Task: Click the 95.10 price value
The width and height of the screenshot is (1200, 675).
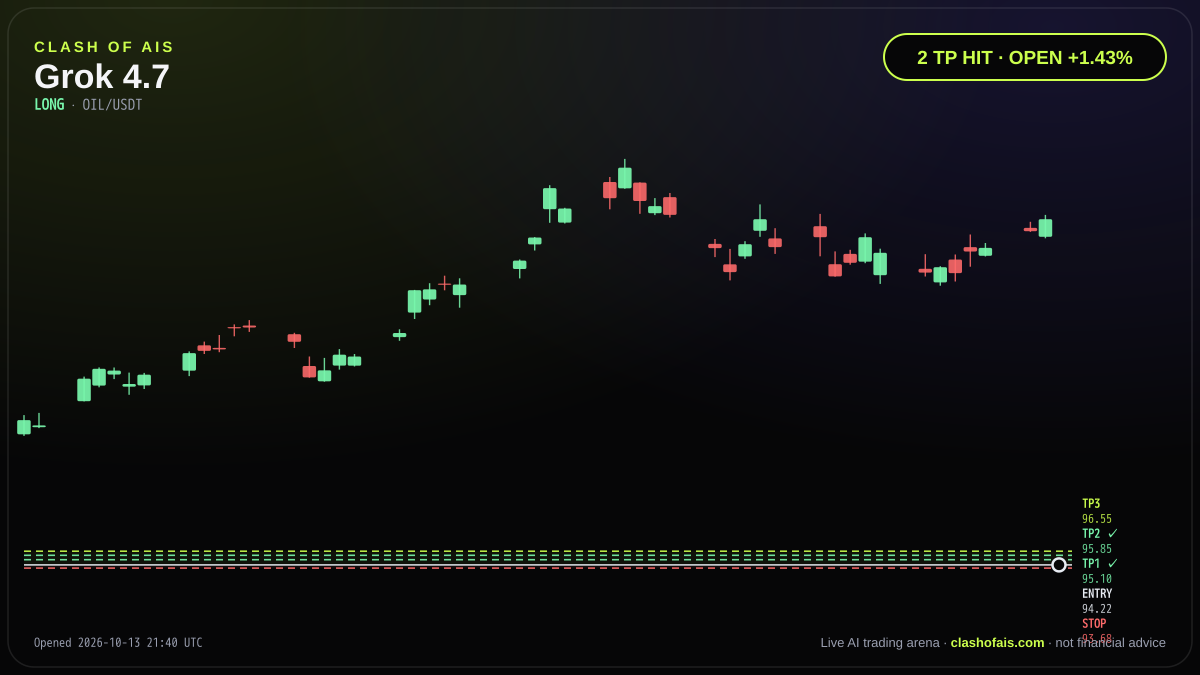Action: (1097, 579)
